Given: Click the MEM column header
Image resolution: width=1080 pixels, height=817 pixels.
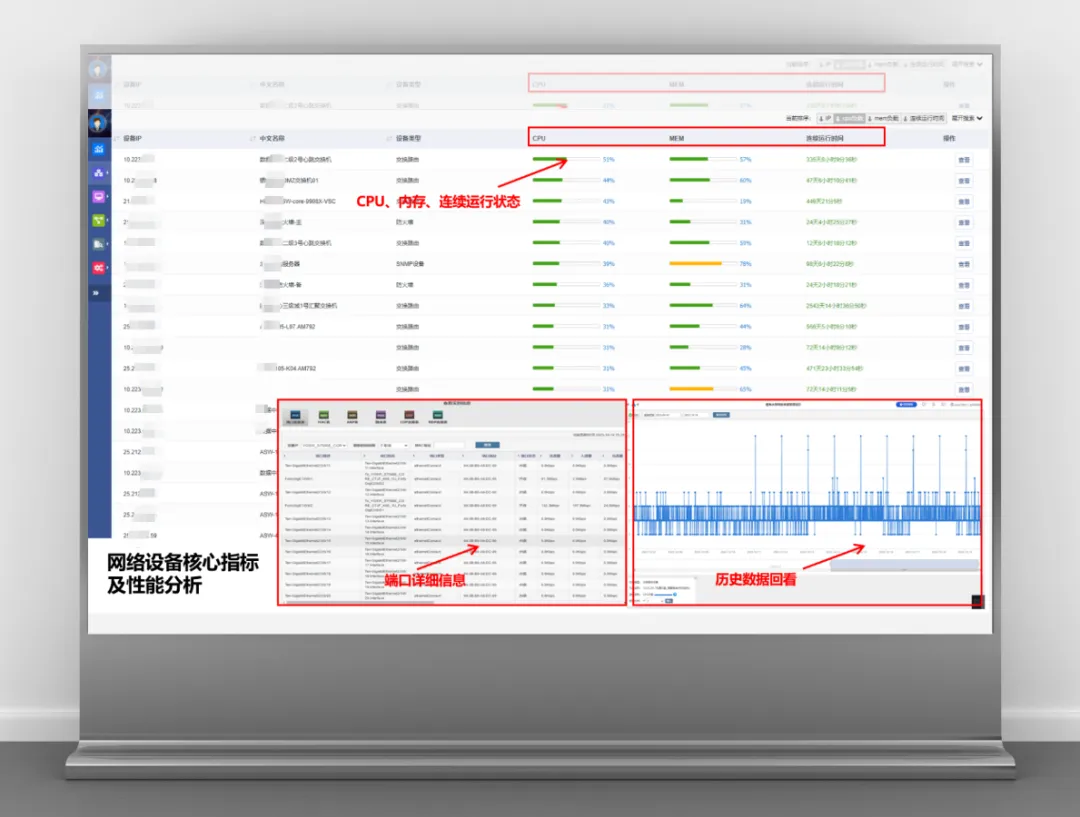Looking at the screenshot, I should pyautogui.click(x=676, y=138).
